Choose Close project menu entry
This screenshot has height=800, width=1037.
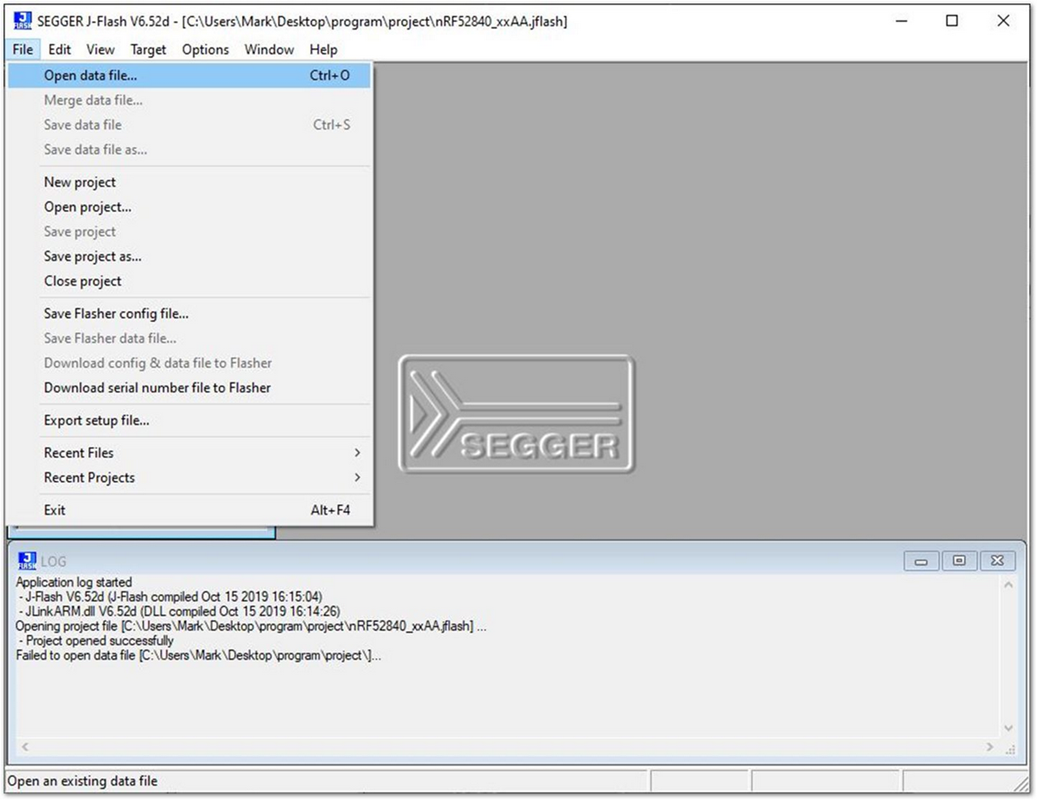pos(189,281)
